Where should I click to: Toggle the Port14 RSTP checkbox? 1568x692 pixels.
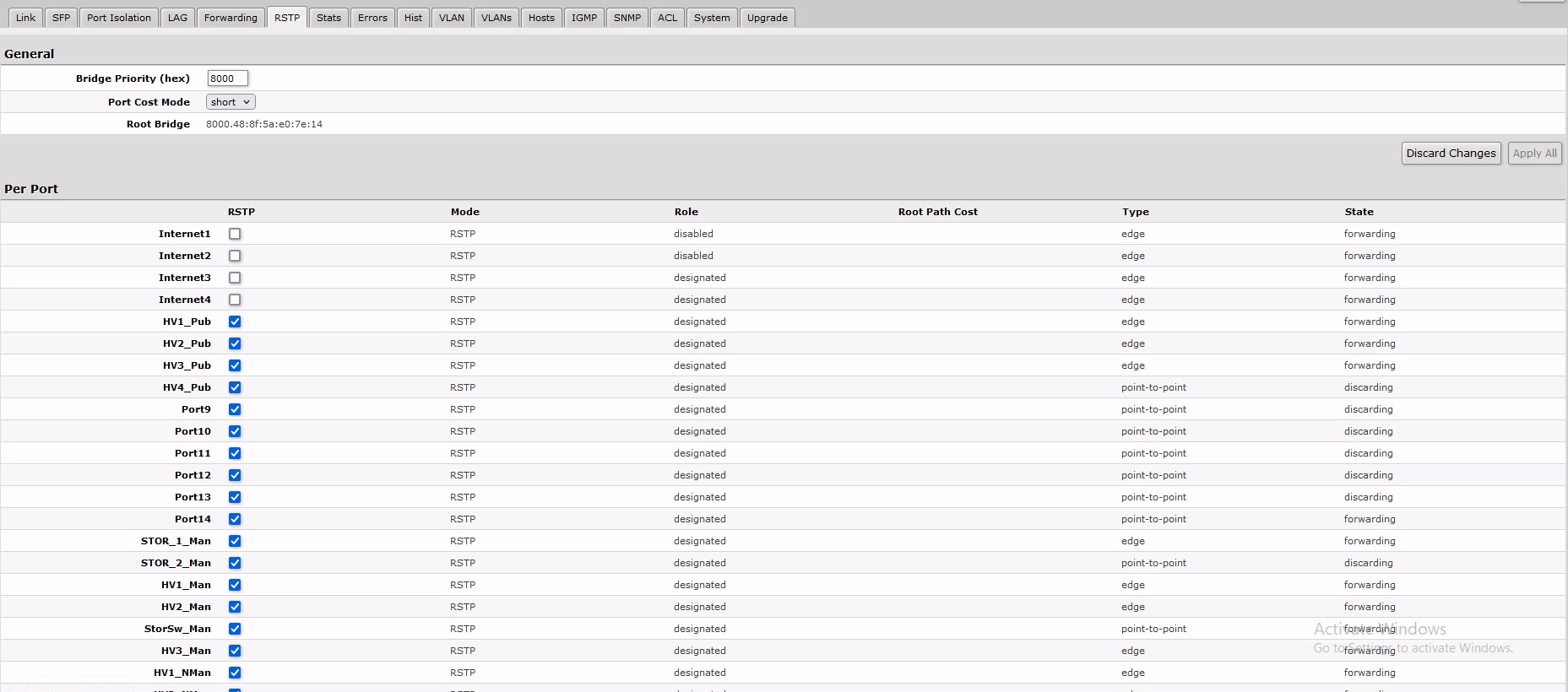tap(235, 519)
